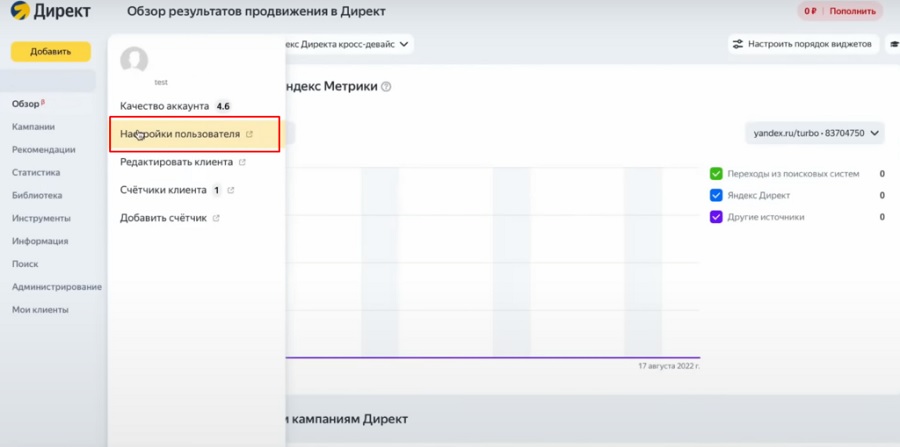This screenshot has height=447, width=900.
Task: Uncheck the Другие источники checkbox
Action: pos(716,217)
